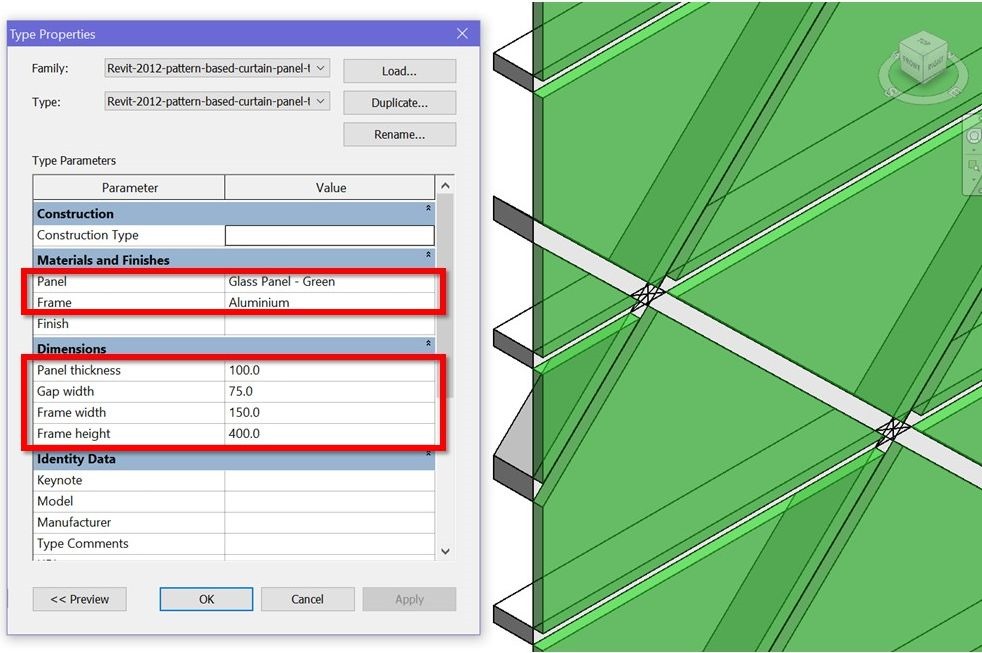The width and height of the screenshot is (982, 653).
Task: Select the Model parameter label
Action: tap(54, 501)
